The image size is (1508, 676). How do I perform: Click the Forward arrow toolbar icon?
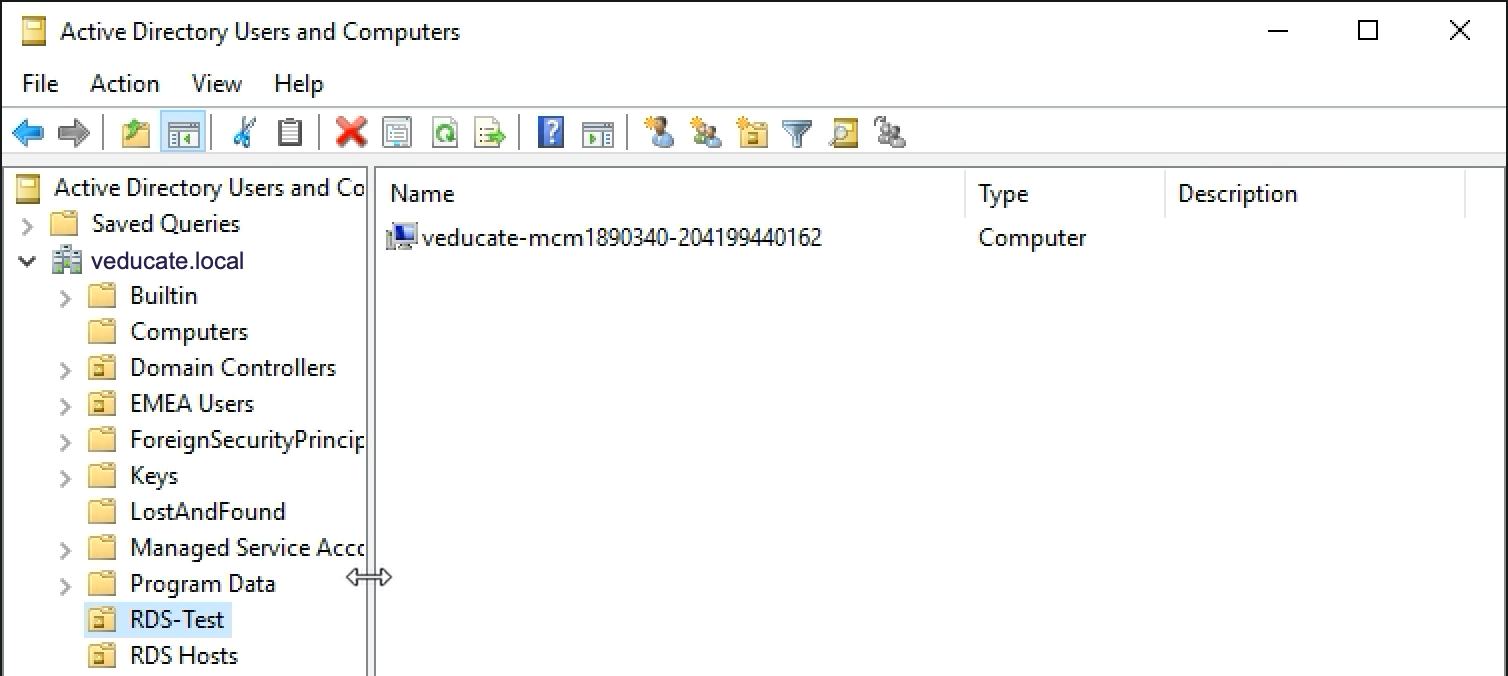pos(74,132)
